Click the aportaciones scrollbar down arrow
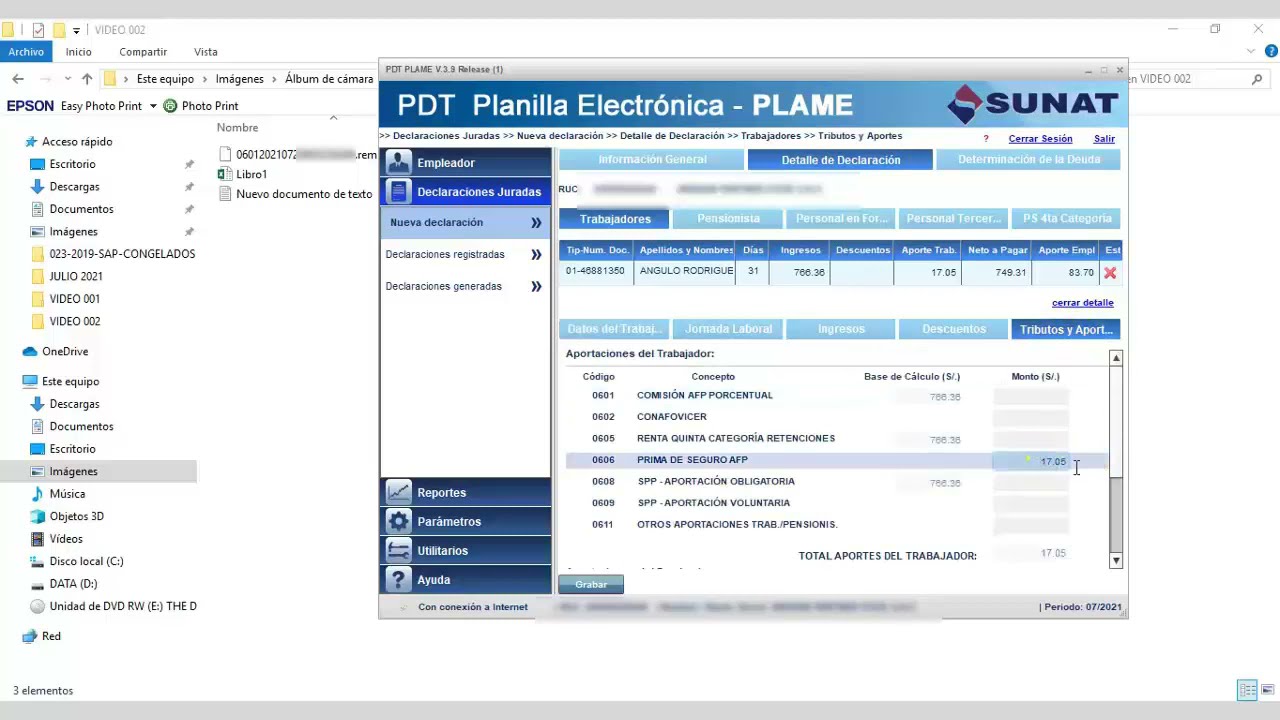The height and width of the screenshot is (720, 1280). [x=1116, y=561]
